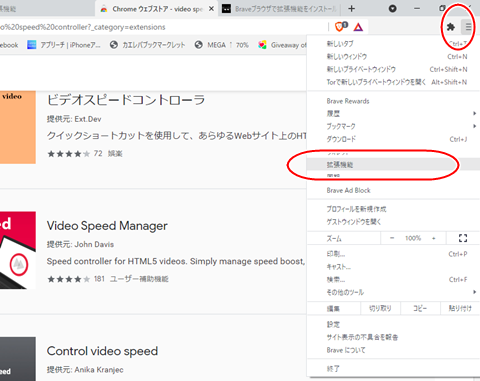Click the Brave拡張機能 tab's dark favicon
Screen dimensions: 480x381
226,9
